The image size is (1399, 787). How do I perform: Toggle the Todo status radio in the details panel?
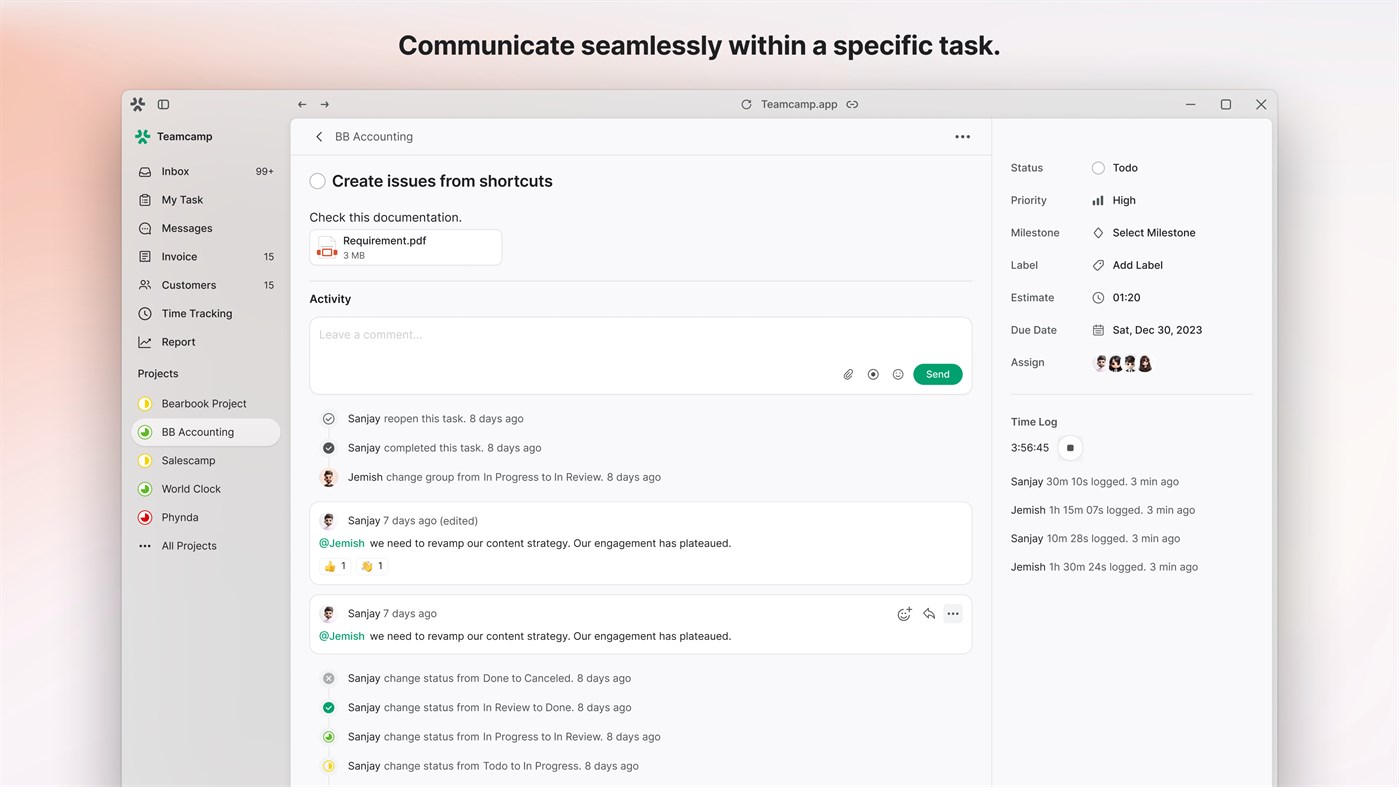point(1097,167)
